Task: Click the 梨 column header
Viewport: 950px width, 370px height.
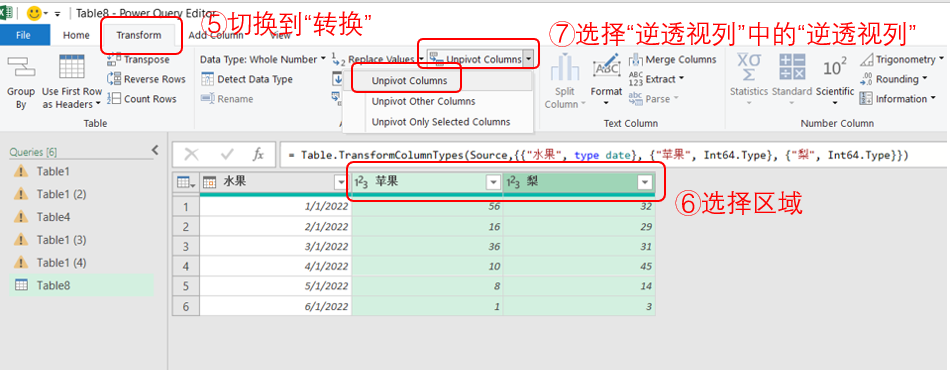Action: [x=579, y=182]
